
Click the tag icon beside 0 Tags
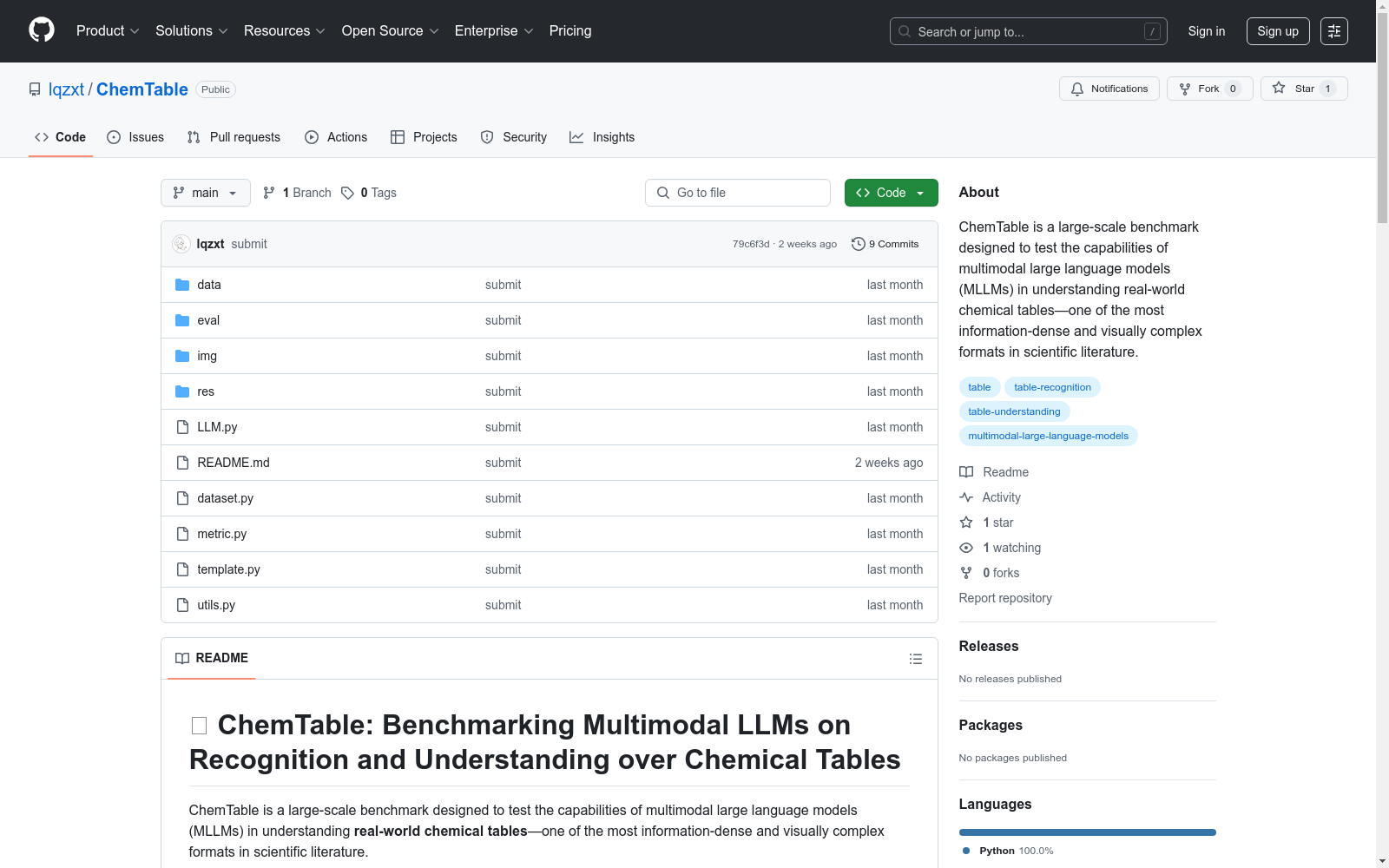[x=347, y=193]
